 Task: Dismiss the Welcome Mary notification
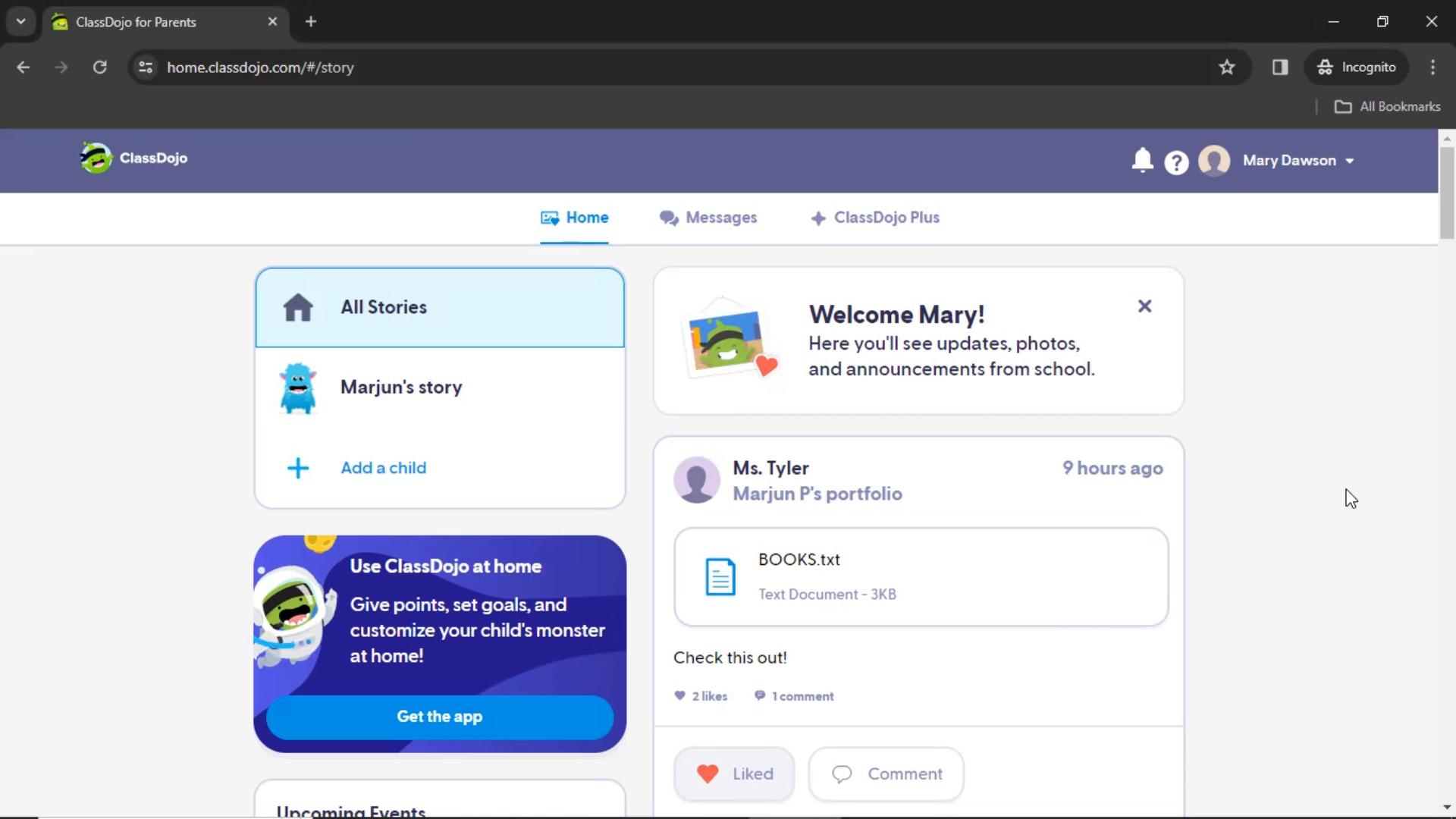click(x=1145, y=306)
